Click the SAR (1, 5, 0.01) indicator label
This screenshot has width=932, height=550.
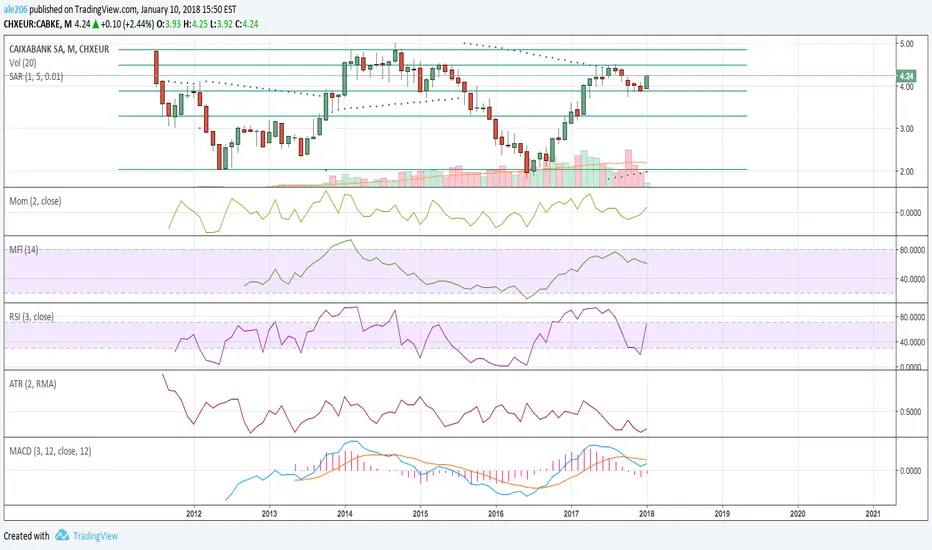pos(36,77)
